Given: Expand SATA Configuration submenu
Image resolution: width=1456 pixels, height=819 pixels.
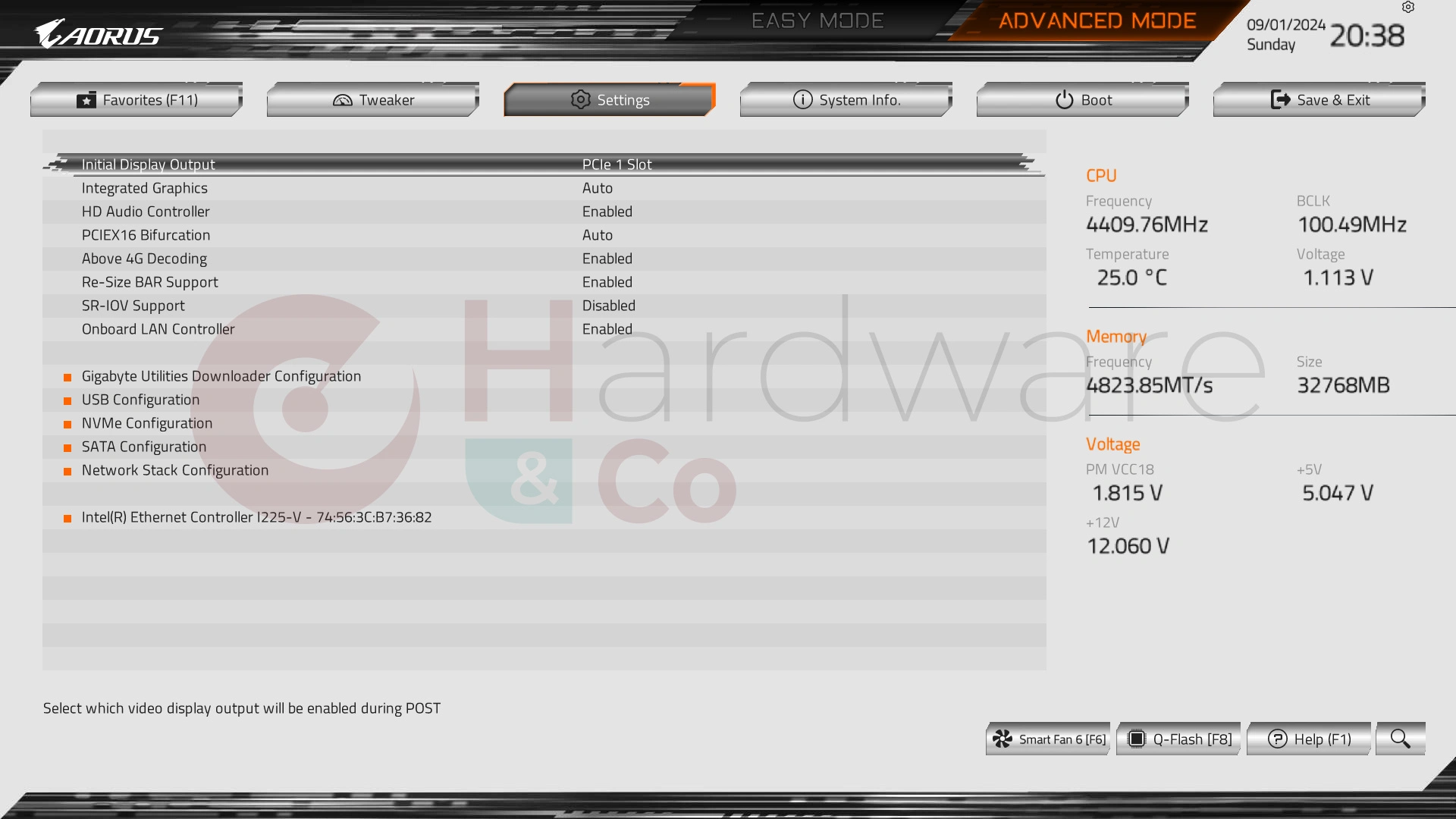Looking at the screenshot, I should [x=143, y=446].
